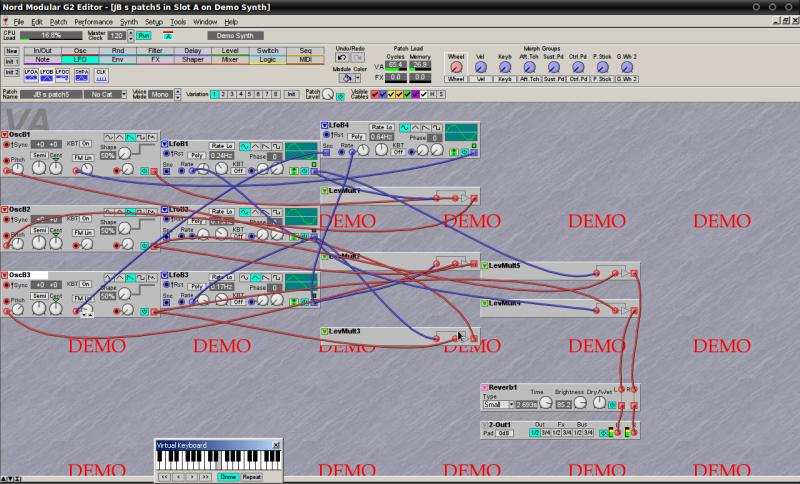
Task: Click the Reverb1 Time knob
Action: pyautogui.click(x=545, y=403)
